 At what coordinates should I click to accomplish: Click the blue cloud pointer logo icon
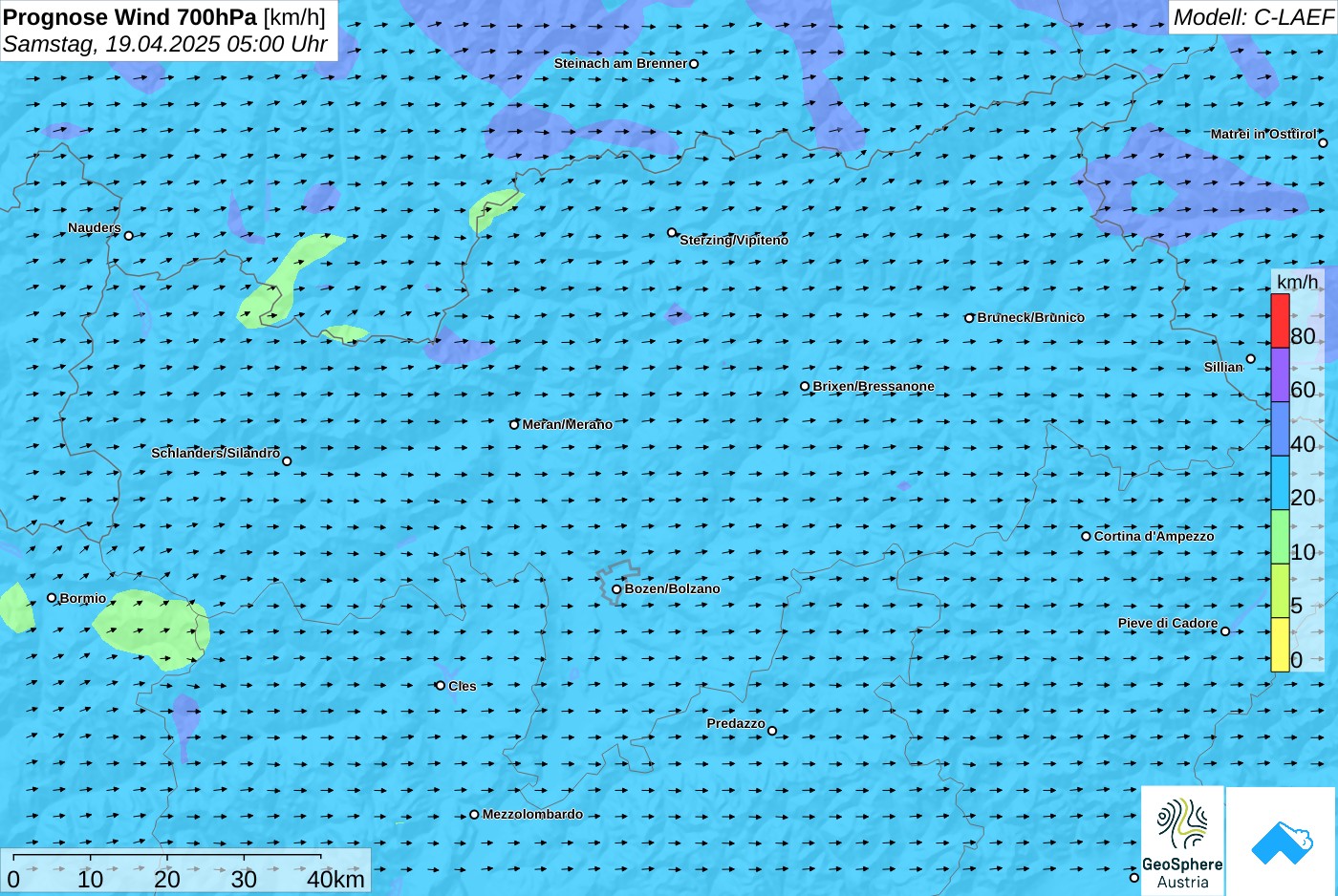1282,842
